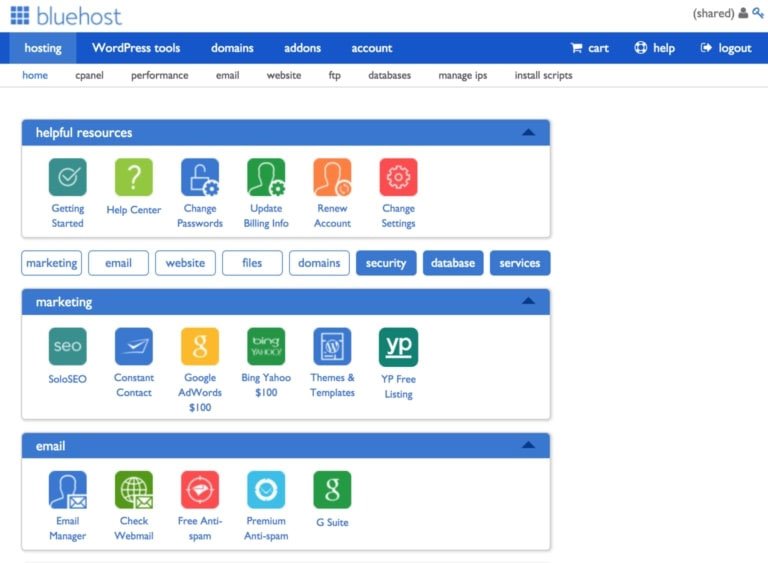This screenshot has height=563, width=768.
Task: Open the WordPress tools tab
Action: (x=136, y=48)
